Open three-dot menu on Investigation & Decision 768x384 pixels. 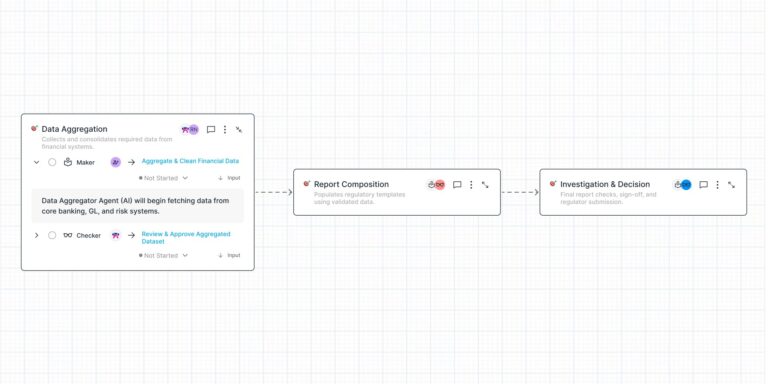tap(718, 185)
